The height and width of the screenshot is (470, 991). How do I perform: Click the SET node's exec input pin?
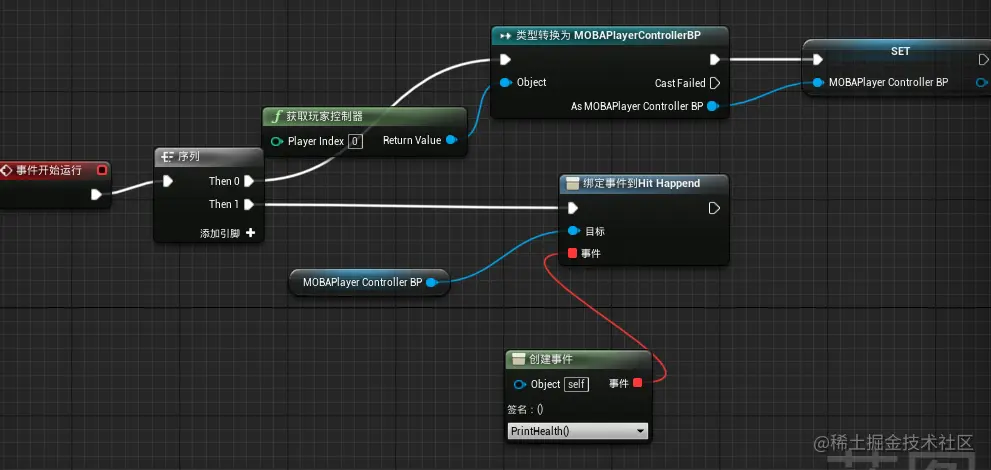[x=818, y=59]
